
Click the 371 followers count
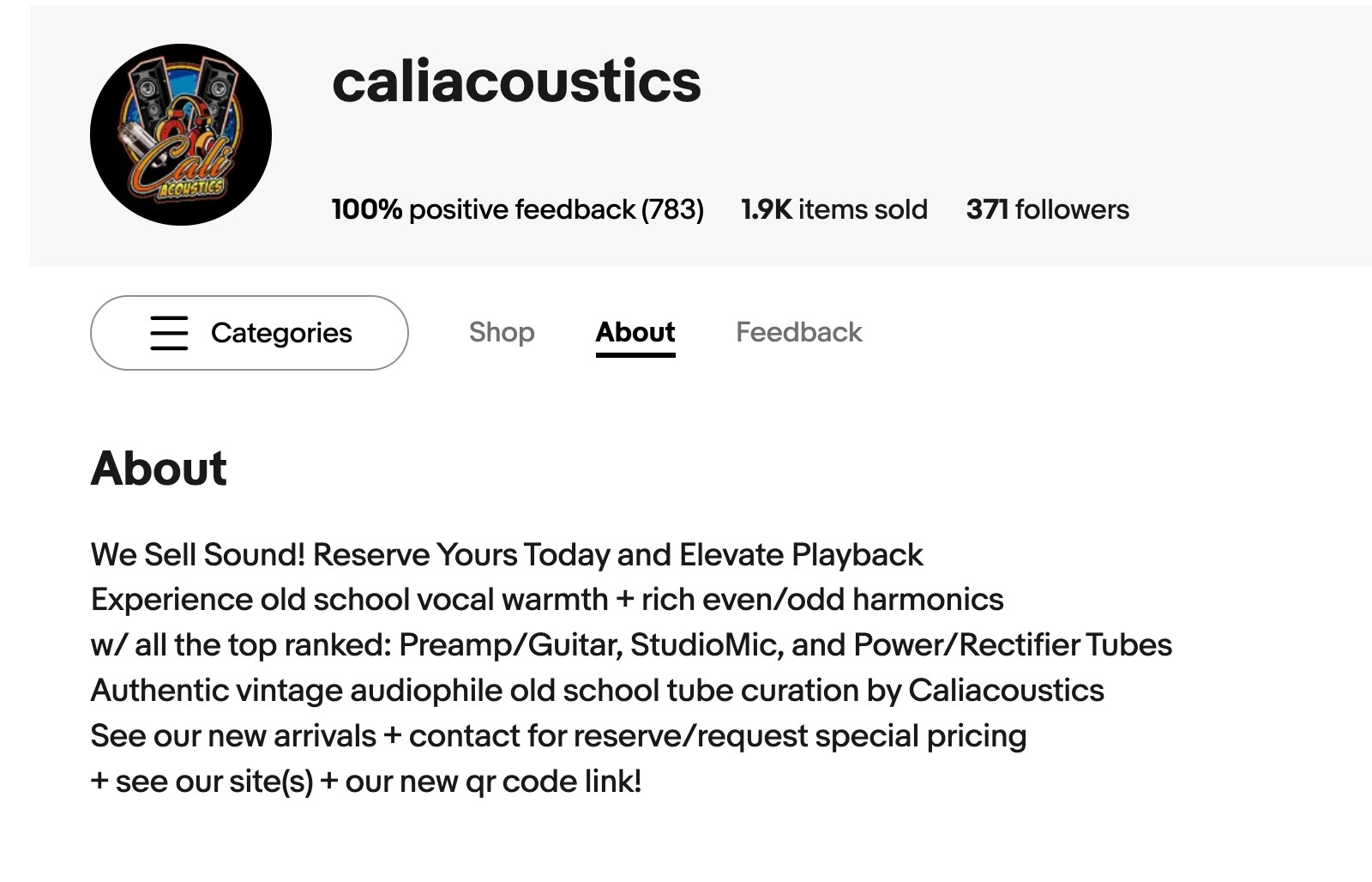(1048, 209)
